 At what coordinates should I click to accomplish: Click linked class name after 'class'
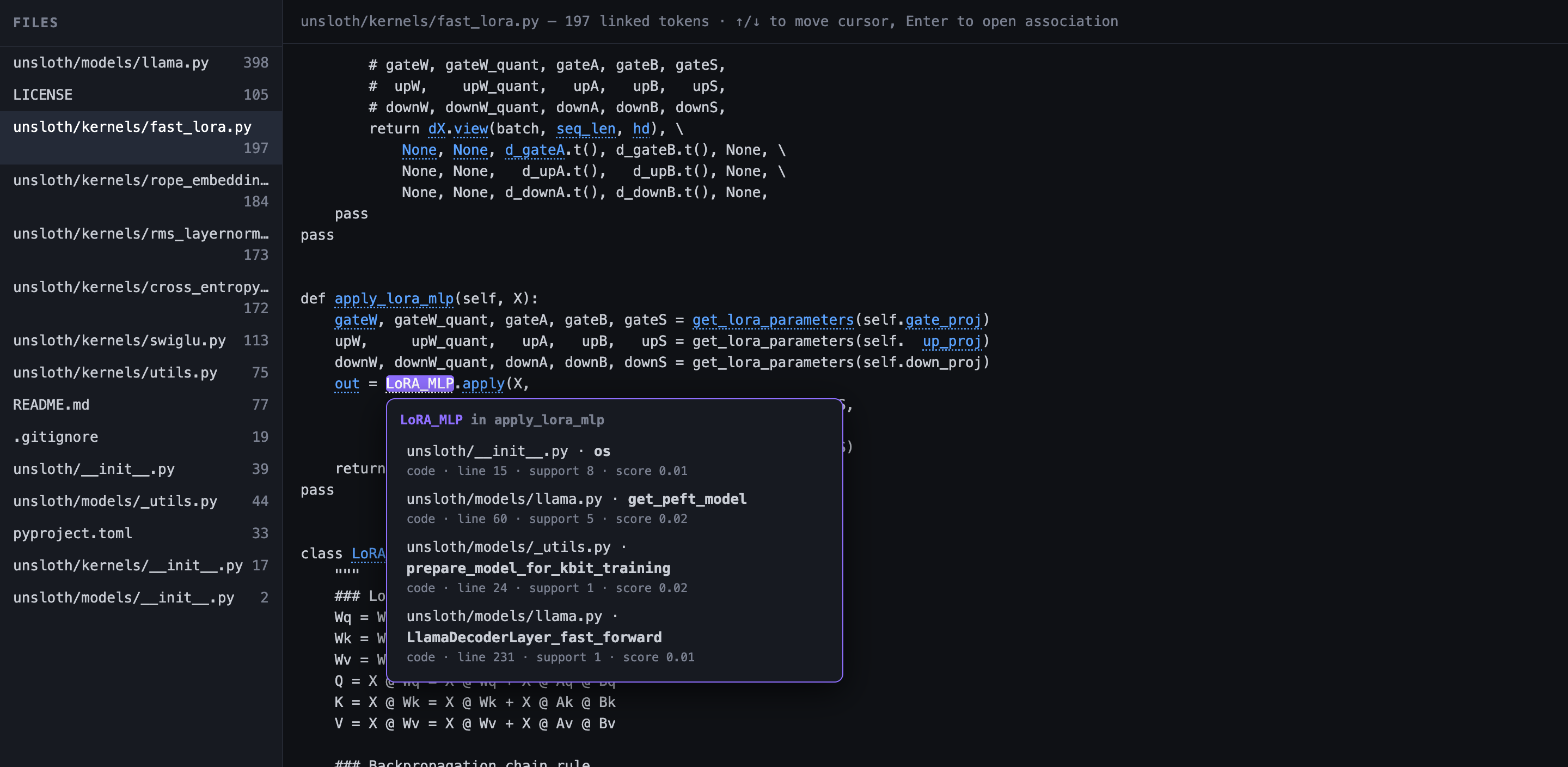point(369,554)
